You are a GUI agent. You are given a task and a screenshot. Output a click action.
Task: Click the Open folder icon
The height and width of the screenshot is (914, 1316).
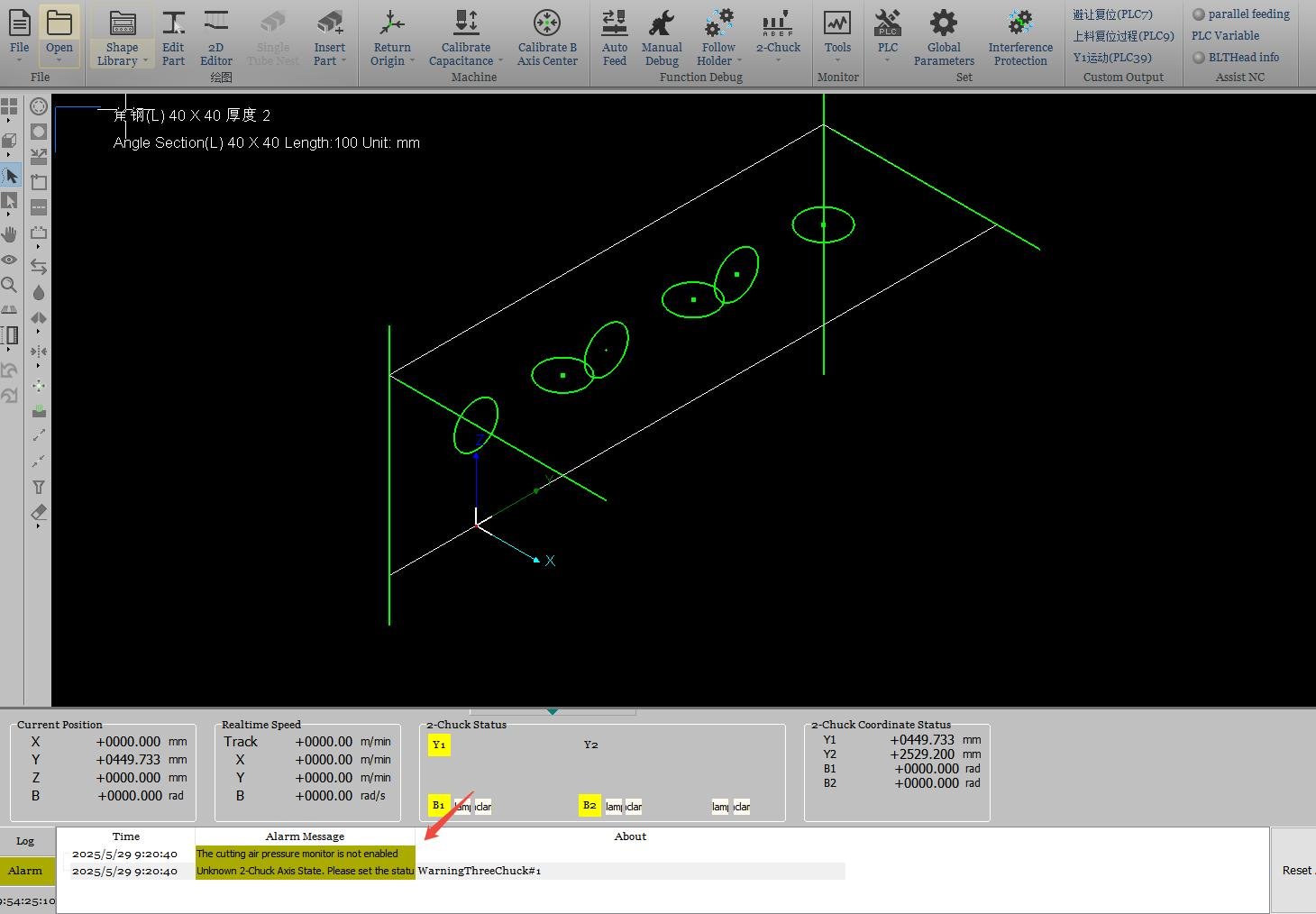click(59, 23)
